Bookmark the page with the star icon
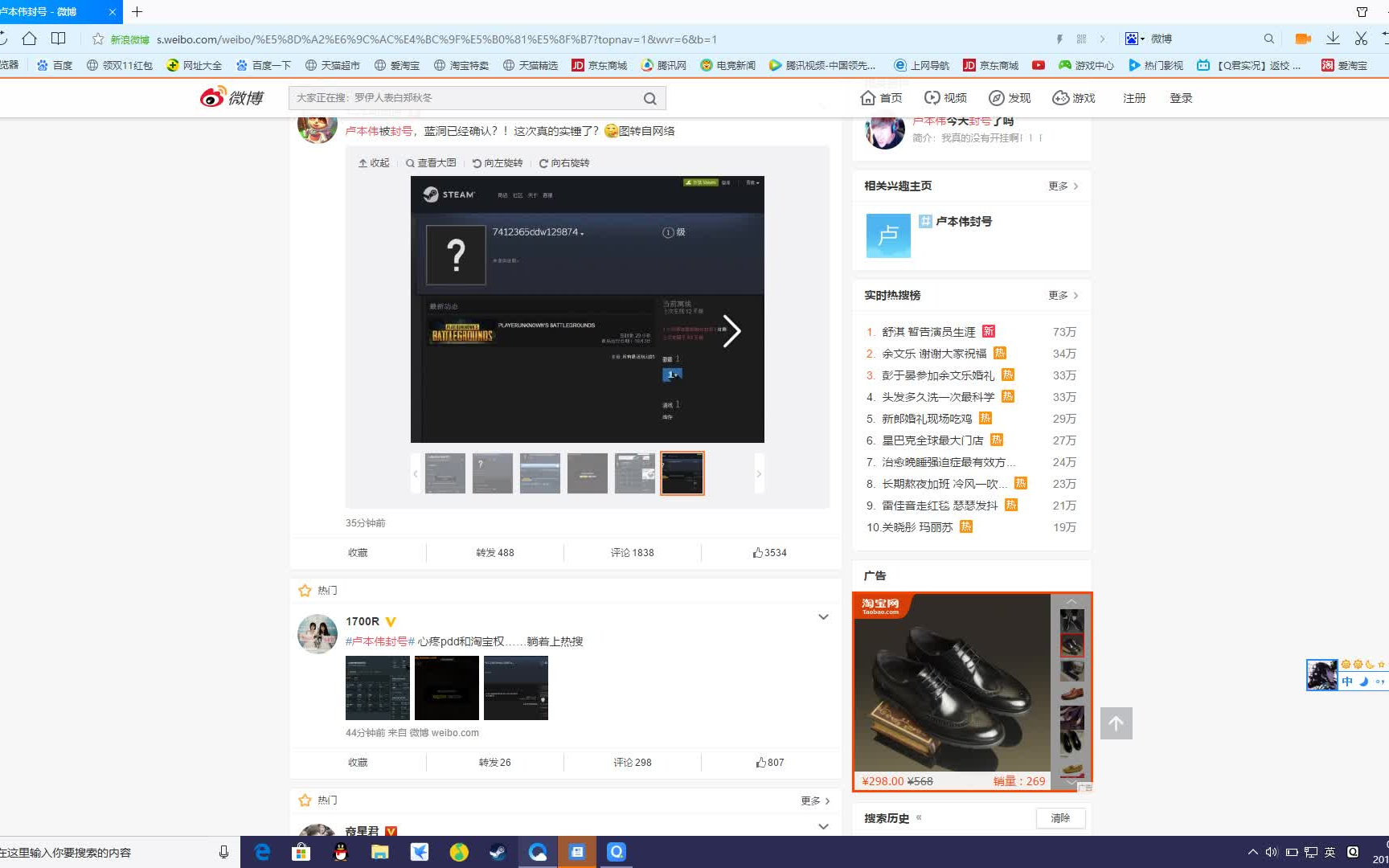 98,39
